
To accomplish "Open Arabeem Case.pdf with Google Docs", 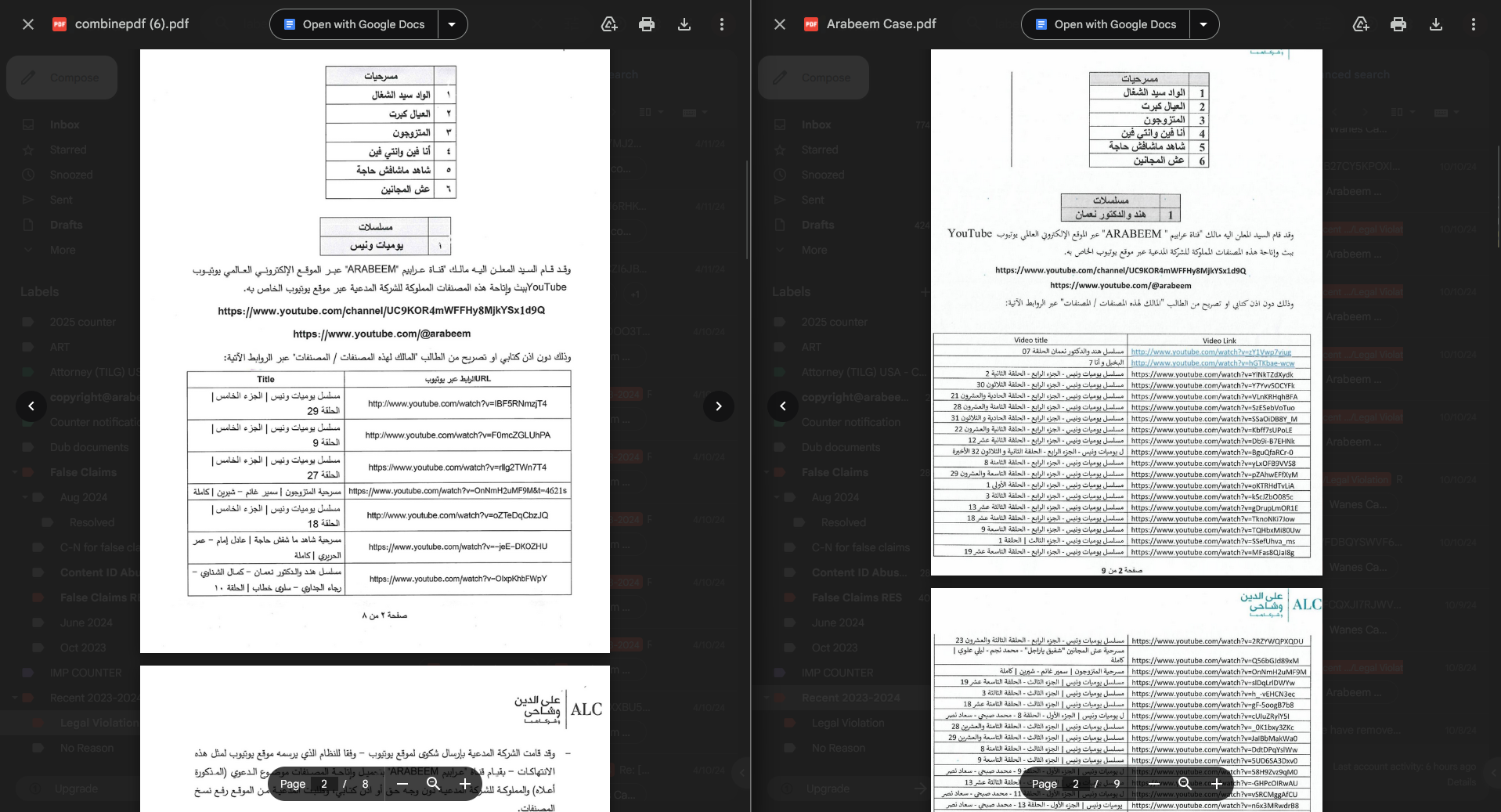I will pos(1106,24).
